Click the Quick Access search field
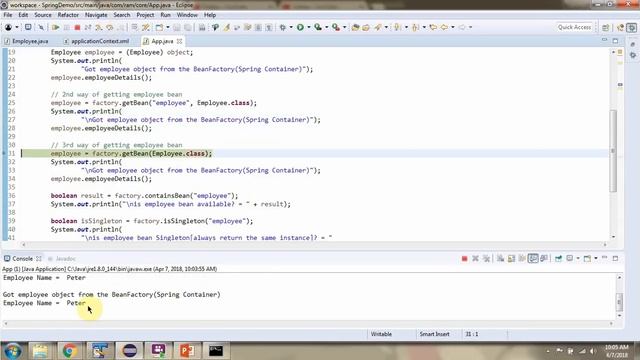 (574, 27)
